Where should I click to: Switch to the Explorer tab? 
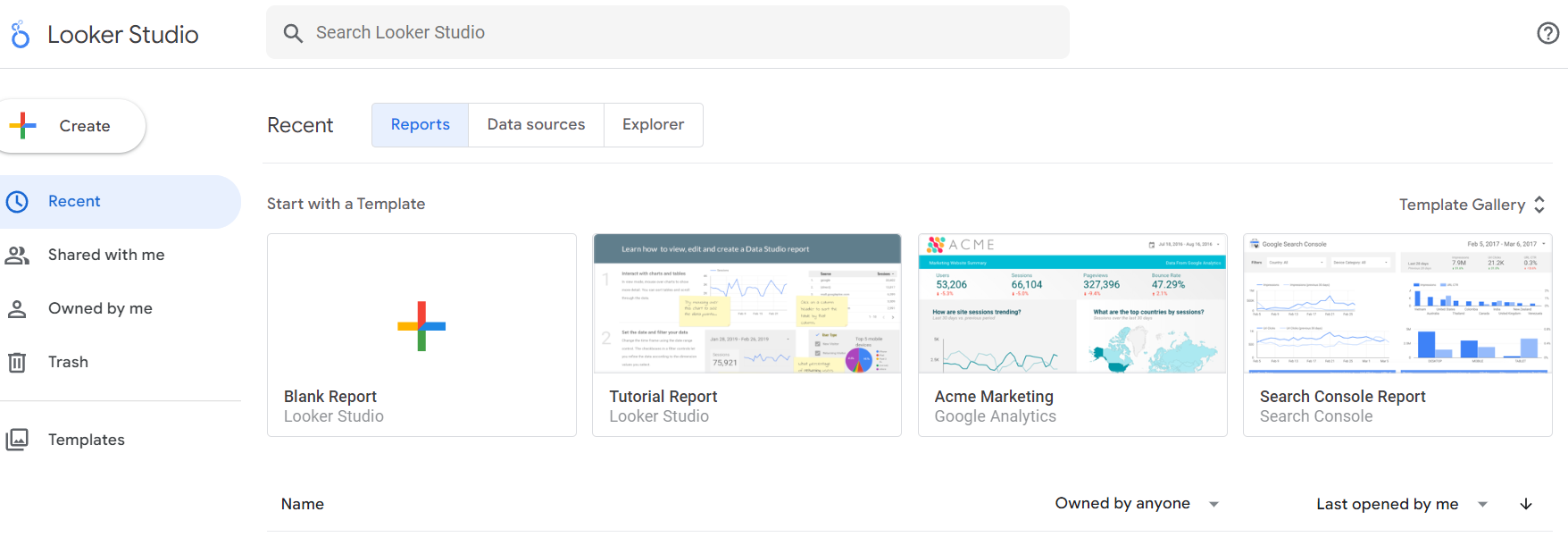click(x=654, y=125)
